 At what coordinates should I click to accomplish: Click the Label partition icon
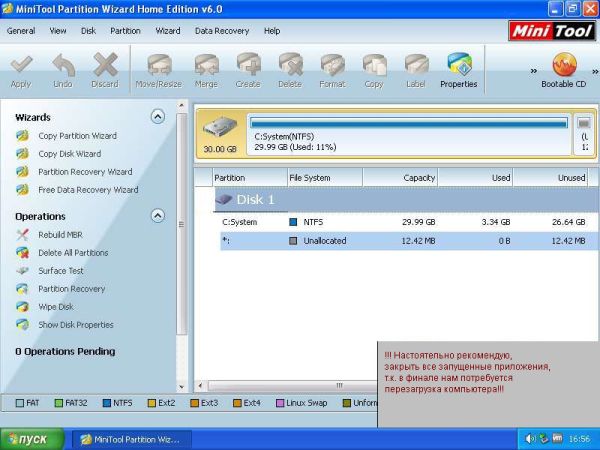(x=416, y=65)
